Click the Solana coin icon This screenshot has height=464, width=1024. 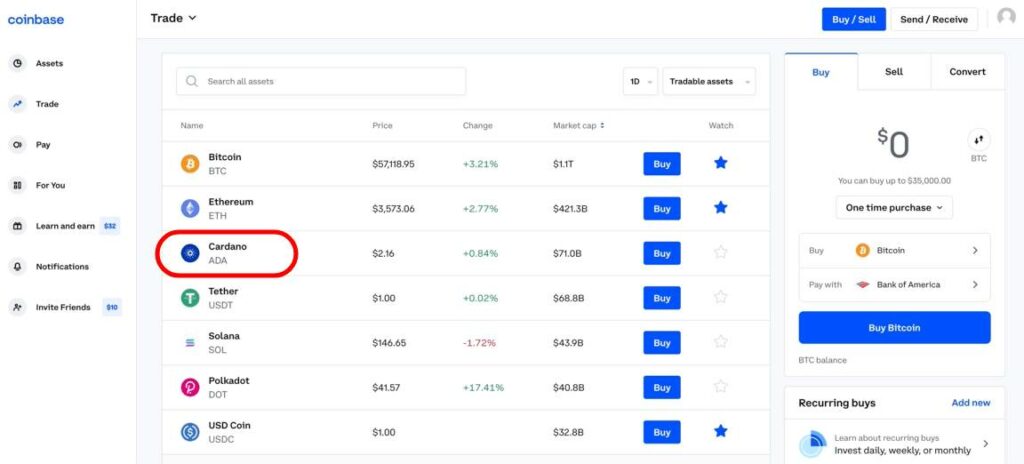click(190, 342)
